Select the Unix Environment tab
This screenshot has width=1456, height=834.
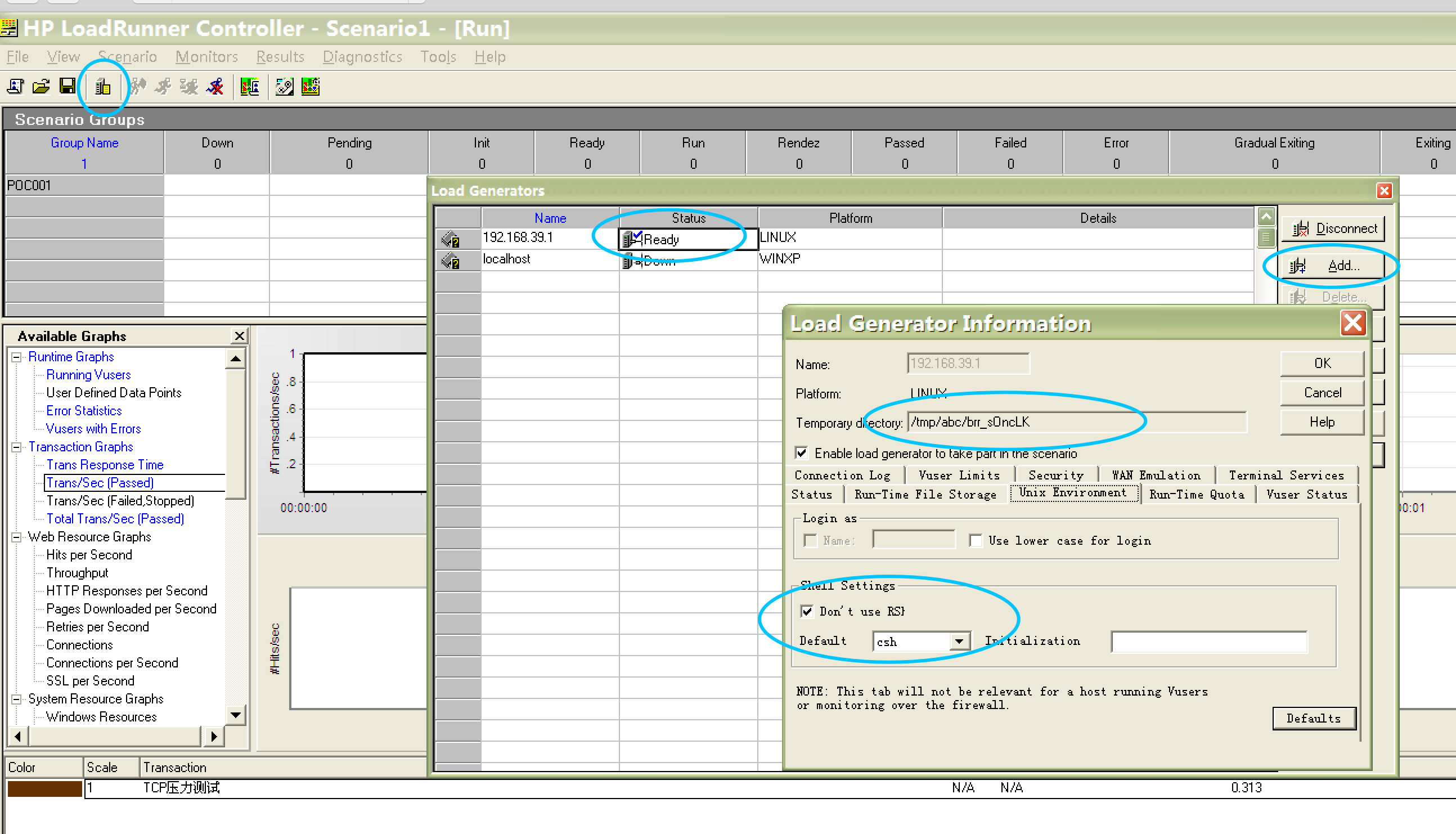(x=1073, y=492)
